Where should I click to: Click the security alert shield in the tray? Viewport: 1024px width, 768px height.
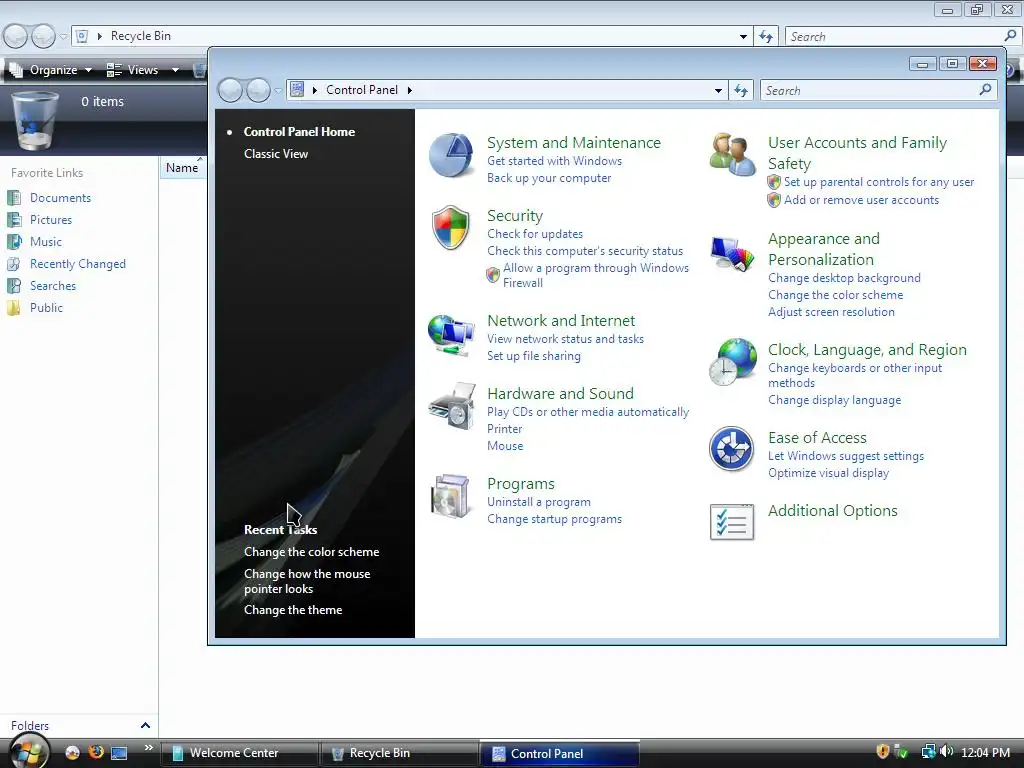point(882,752)
